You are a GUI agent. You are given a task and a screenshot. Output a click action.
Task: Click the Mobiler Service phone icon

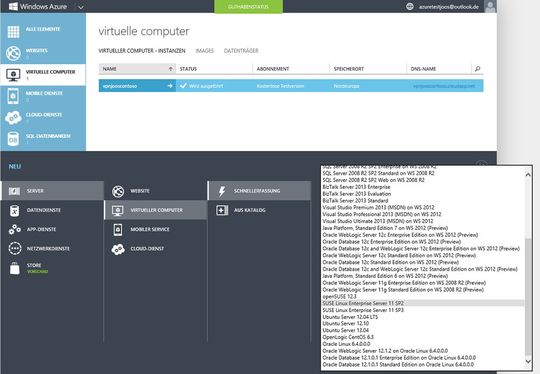118,230
